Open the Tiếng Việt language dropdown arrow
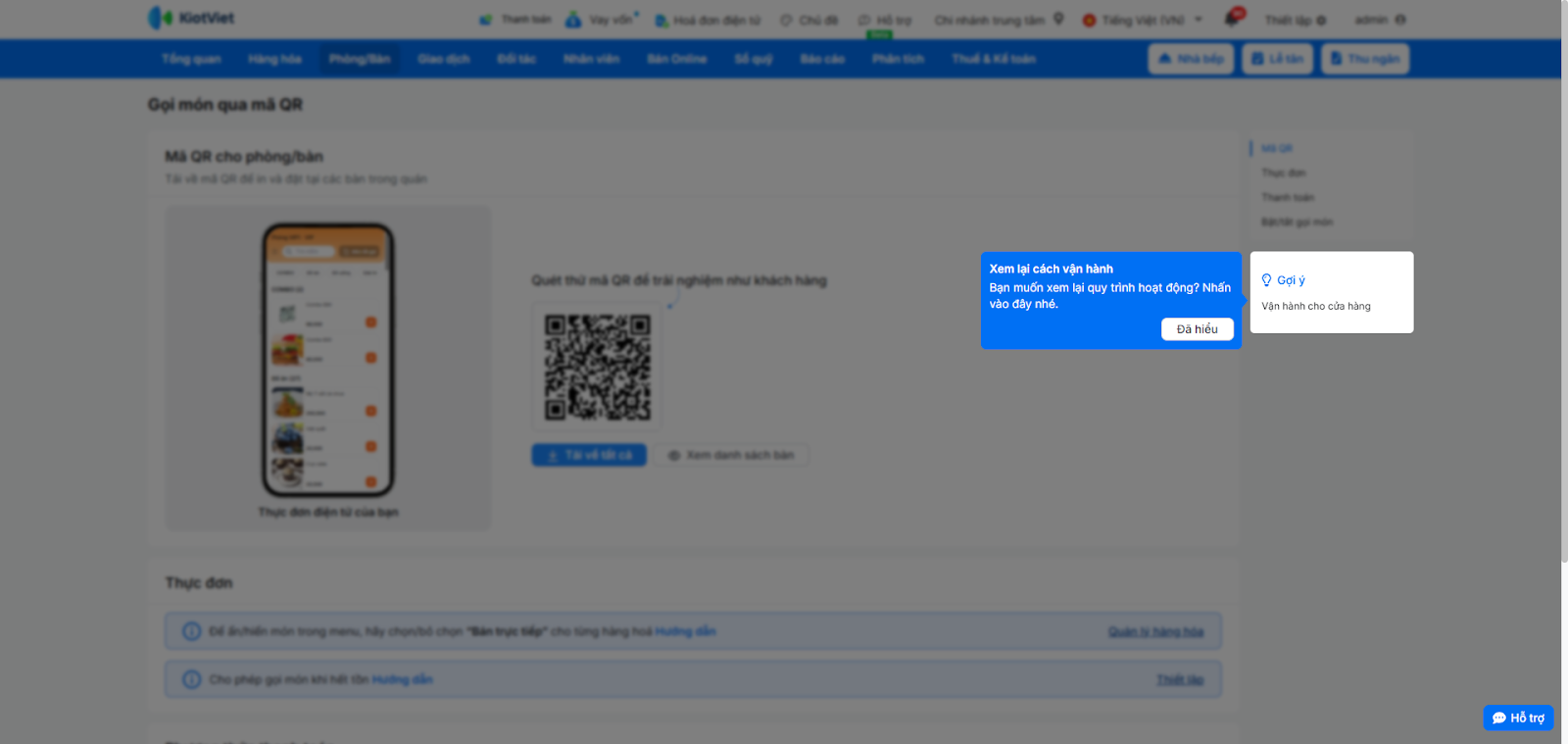Image resolution: width=1568 pixels, height=744 pixels. 1198,20
